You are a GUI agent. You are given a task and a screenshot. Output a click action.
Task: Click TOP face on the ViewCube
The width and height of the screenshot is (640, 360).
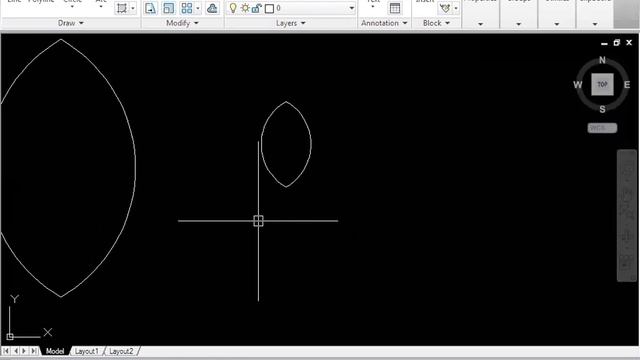(602, 84)
